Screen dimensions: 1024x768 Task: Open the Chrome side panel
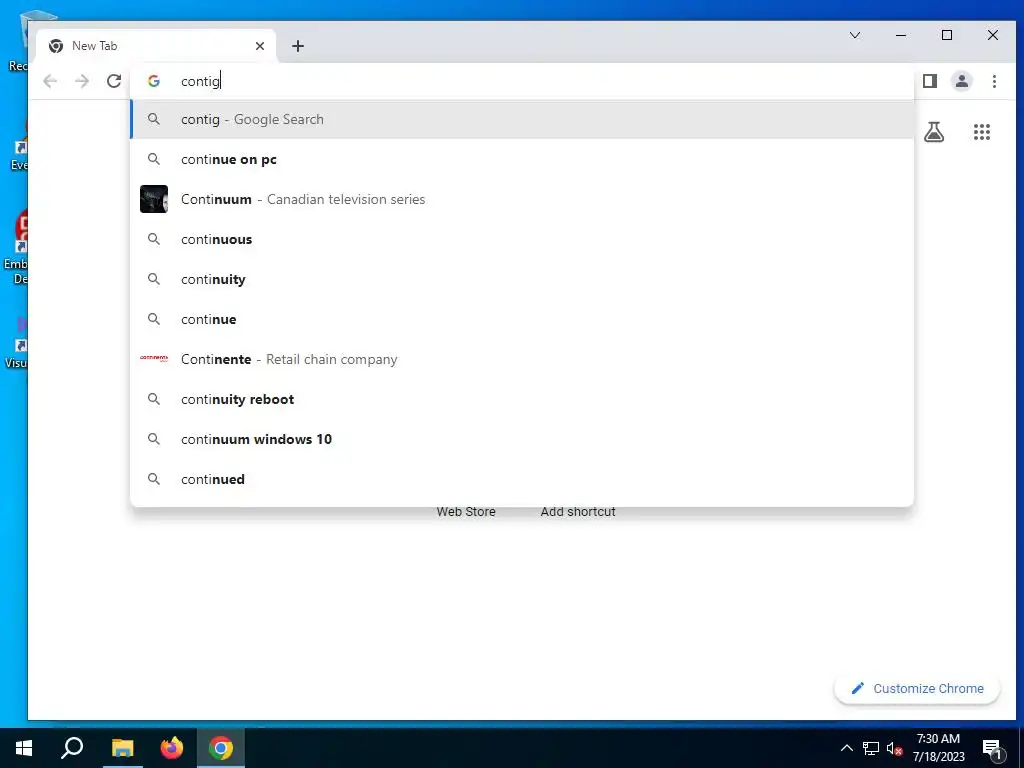929,81
